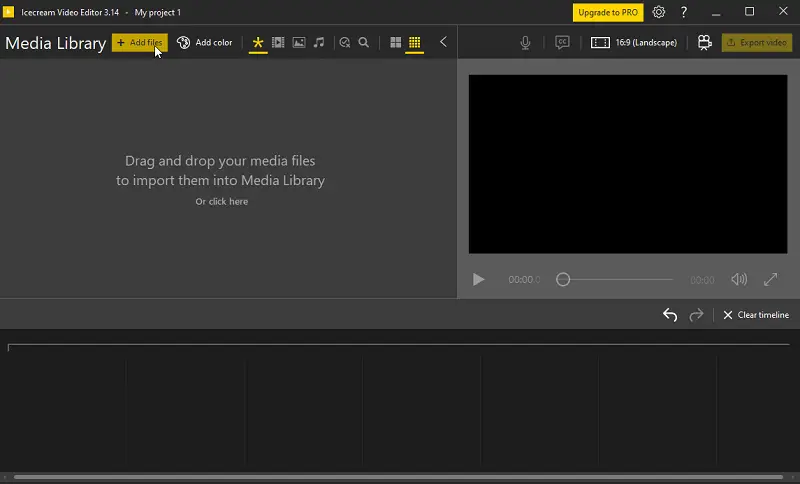The height and width of the screenshot is (484, 800).
Task: Switch to small thumbnail grid view
Action: [x=415, y=42]
